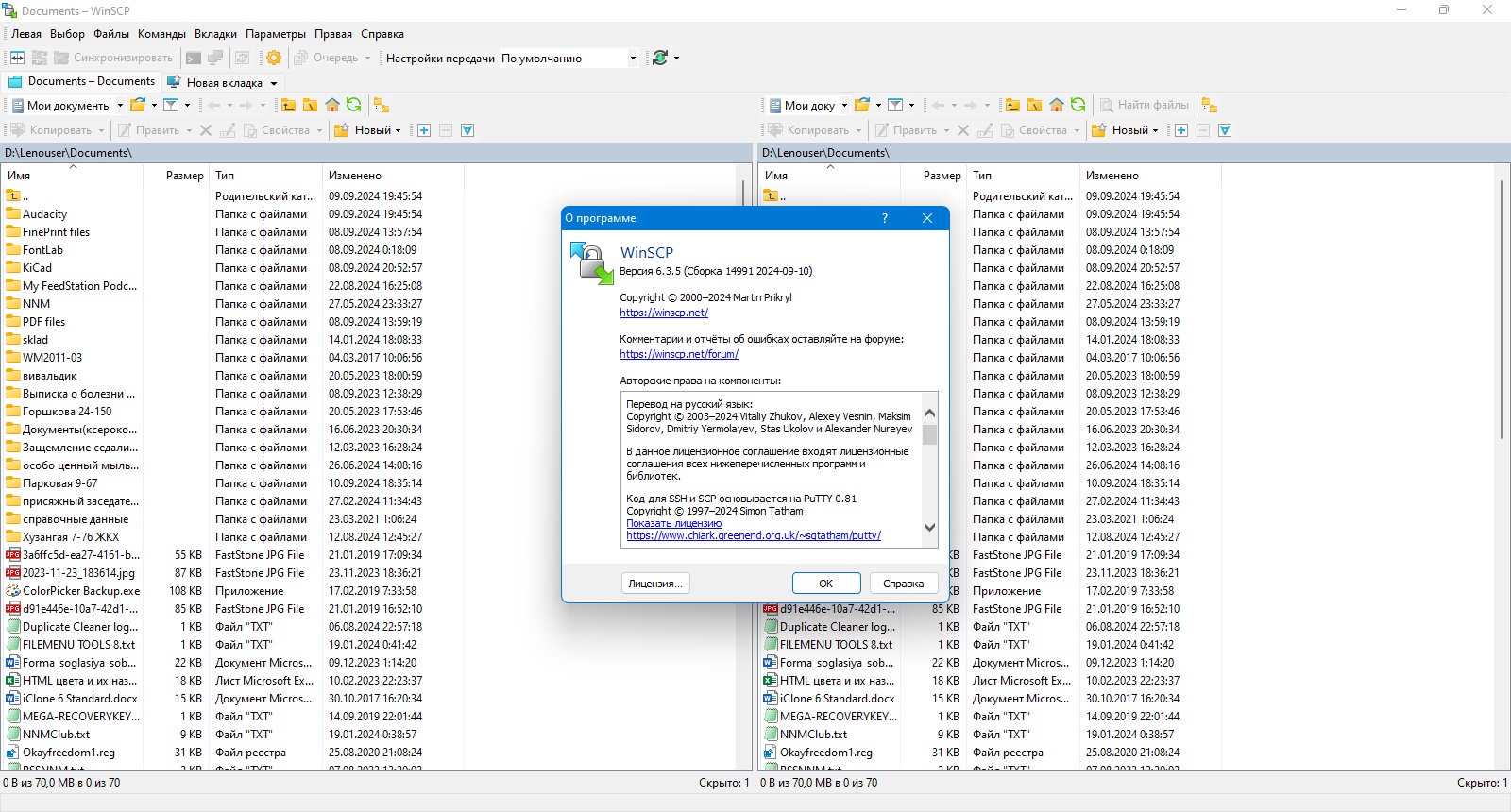Expand the 'Новый' dropdown in right panel

1155,130
